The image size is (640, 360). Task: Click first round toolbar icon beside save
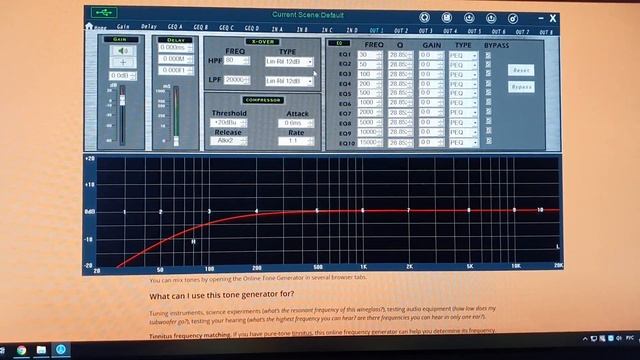coord(424,18)
